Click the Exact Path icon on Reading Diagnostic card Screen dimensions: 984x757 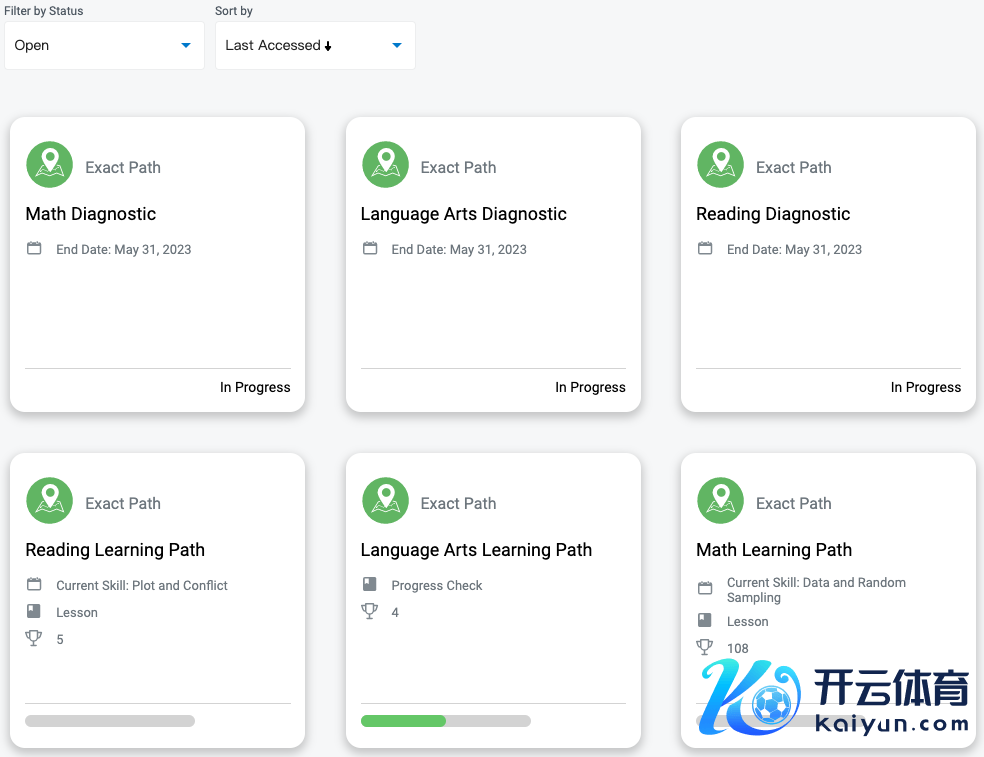coord(720,165)
